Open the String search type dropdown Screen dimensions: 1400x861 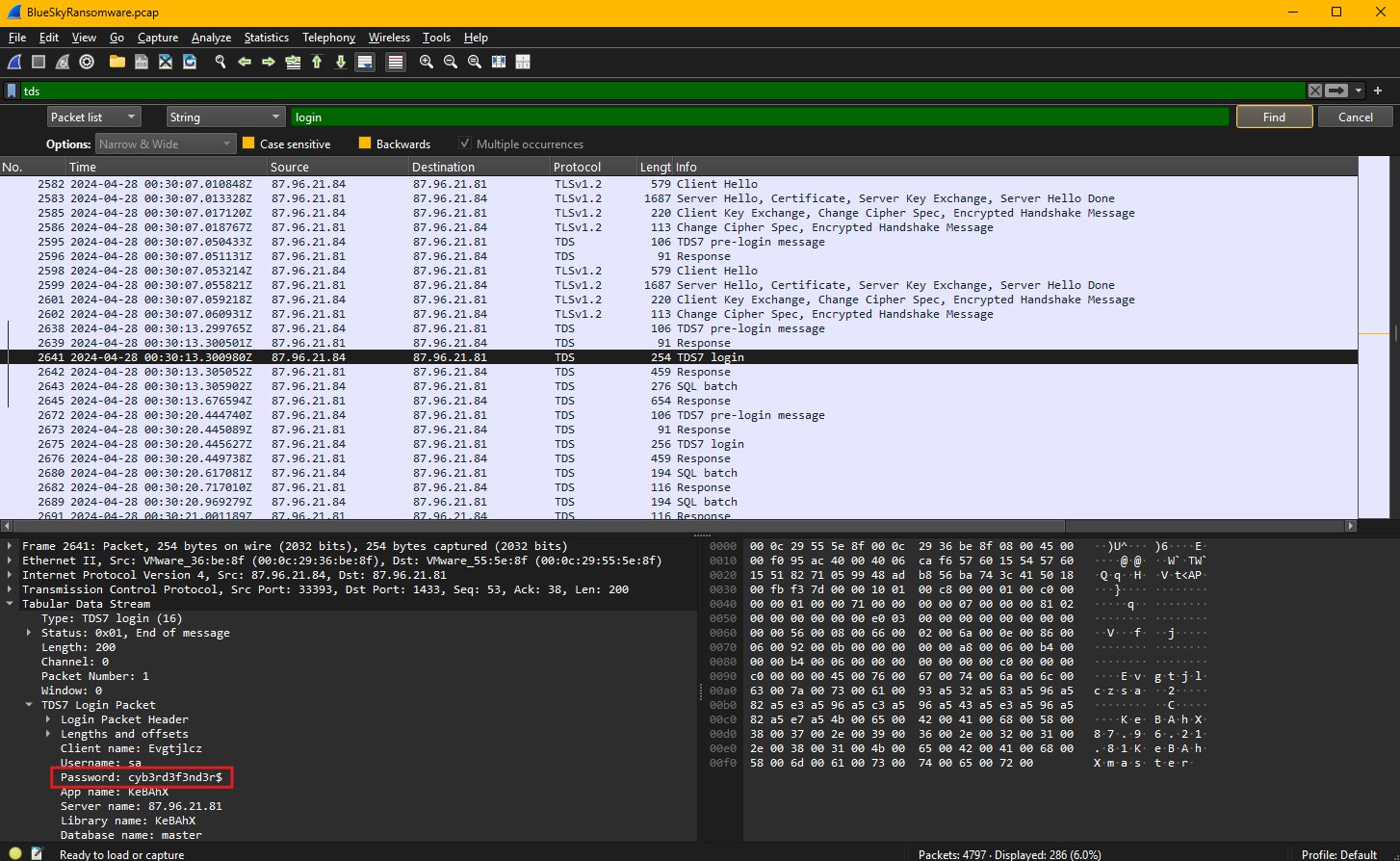[225, 117]
